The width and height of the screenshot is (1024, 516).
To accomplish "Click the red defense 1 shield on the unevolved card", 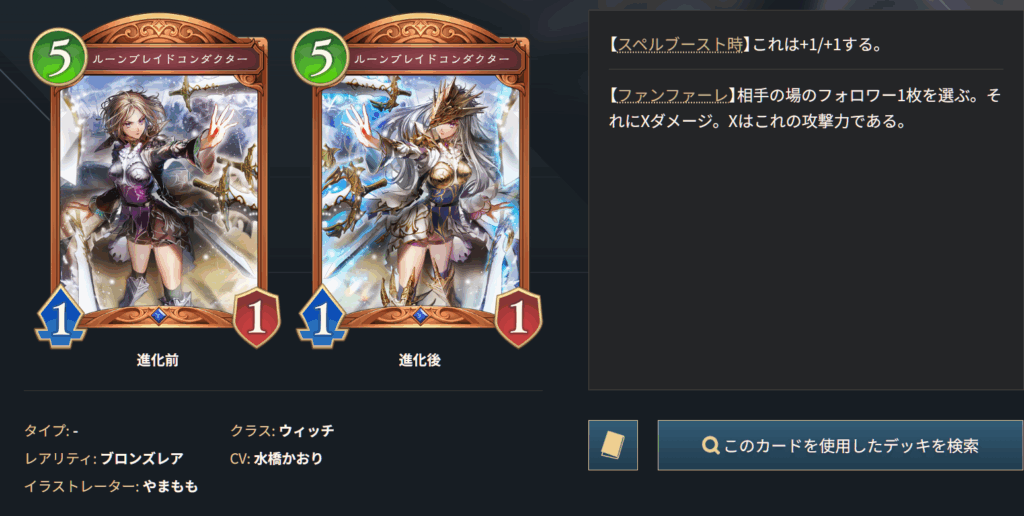I will pos(257,318).
